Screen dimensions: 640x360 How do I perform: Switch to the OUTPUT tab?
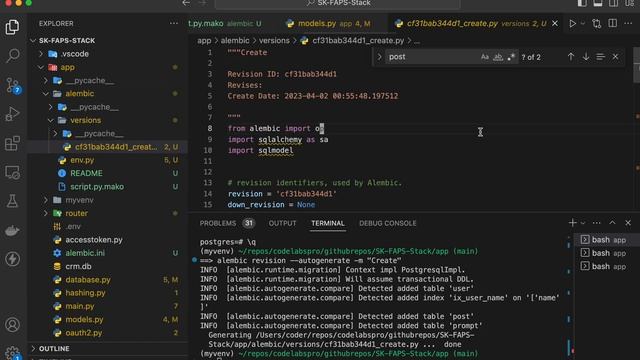[x=282, y=223]
